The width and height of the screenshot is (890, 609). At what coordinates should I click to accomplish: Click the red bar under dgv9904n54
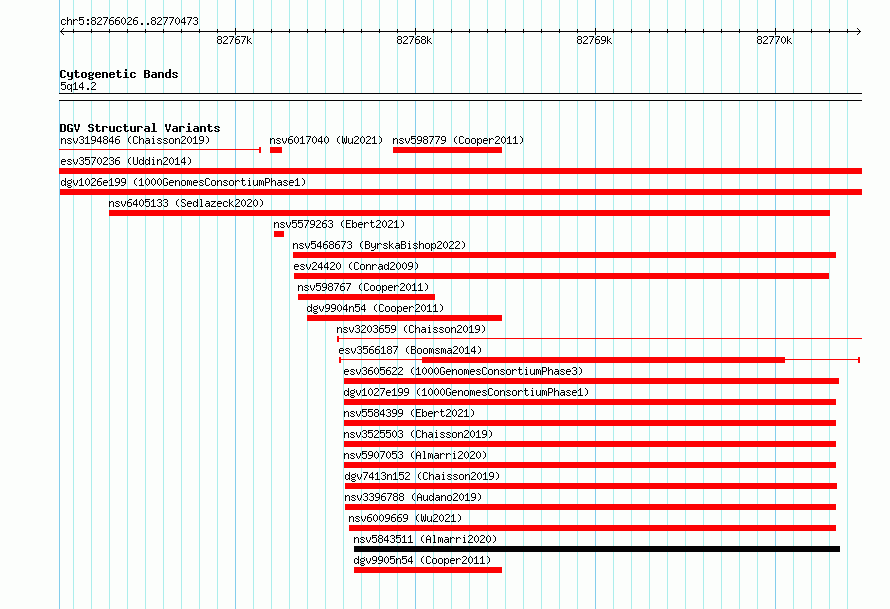(x=404, y=318)
